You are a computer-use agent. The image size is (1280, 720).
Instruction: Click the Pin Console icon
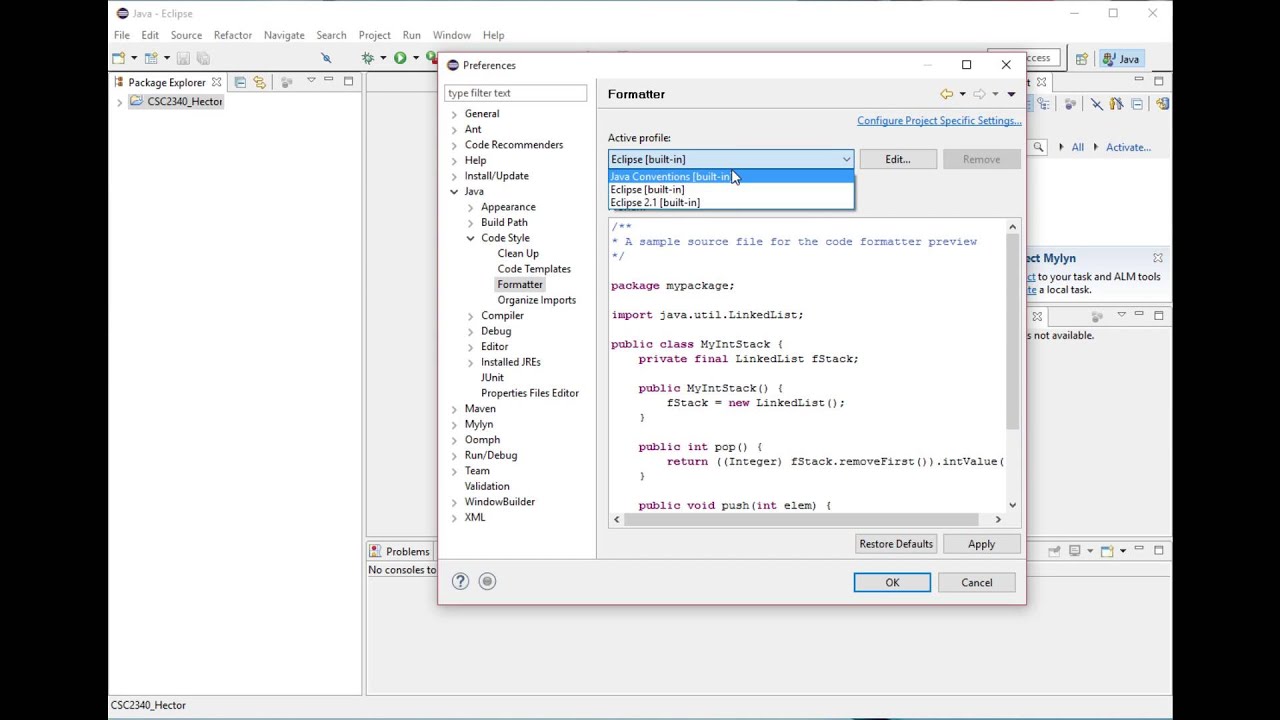(x=1054, y=551)
